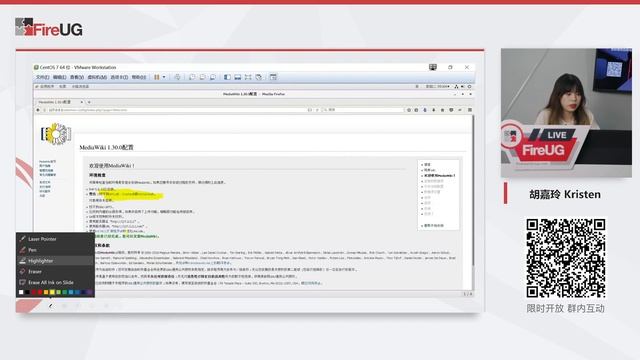Image resolution: width=640 pixels, height=360 pixels.
Task: Choose Pen from the ink menu
Action: 56,250
